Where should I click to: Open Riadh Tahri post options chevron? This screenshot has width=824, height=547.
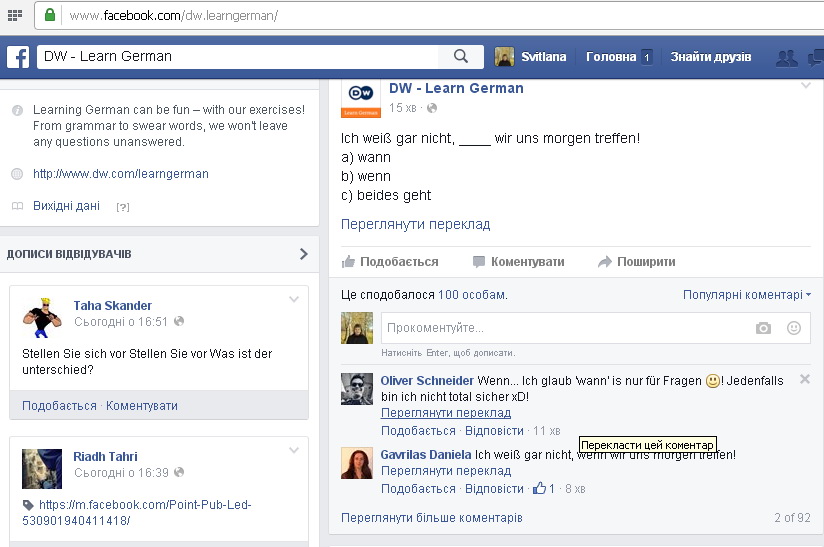pyautogui.click(x=294, y=450)
